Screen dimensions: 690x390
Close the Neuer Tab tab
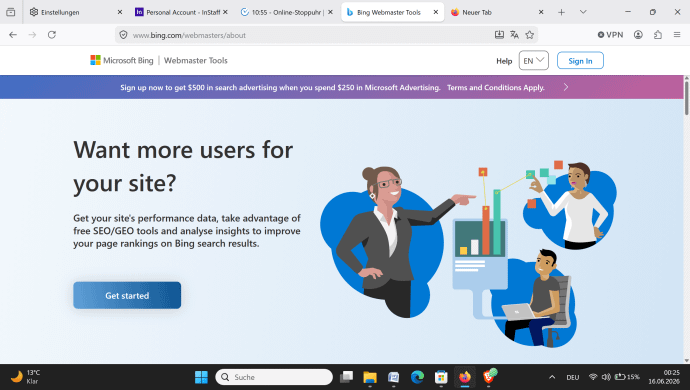pos(541,12)
